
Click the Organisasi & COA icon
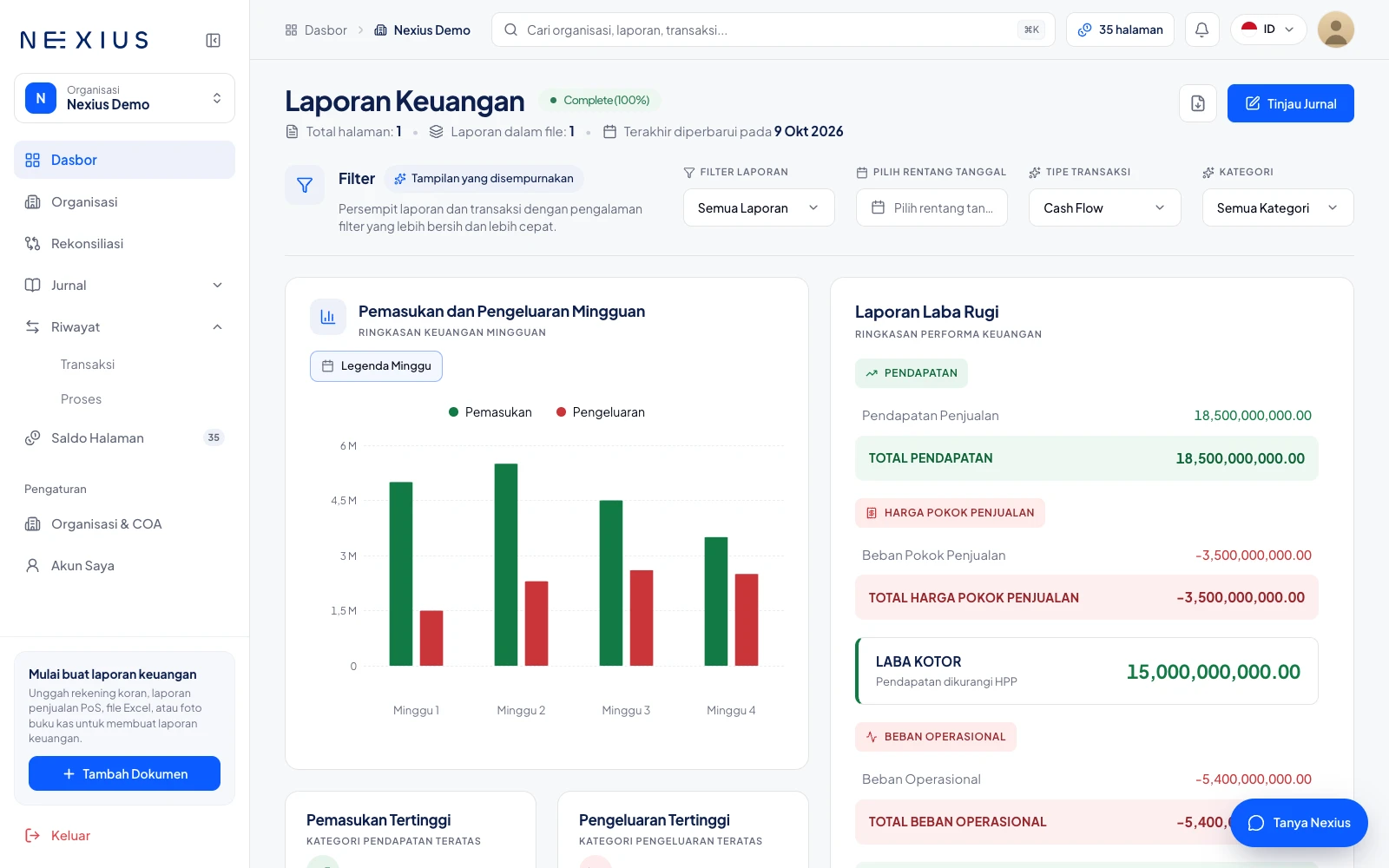click(33, 524)
